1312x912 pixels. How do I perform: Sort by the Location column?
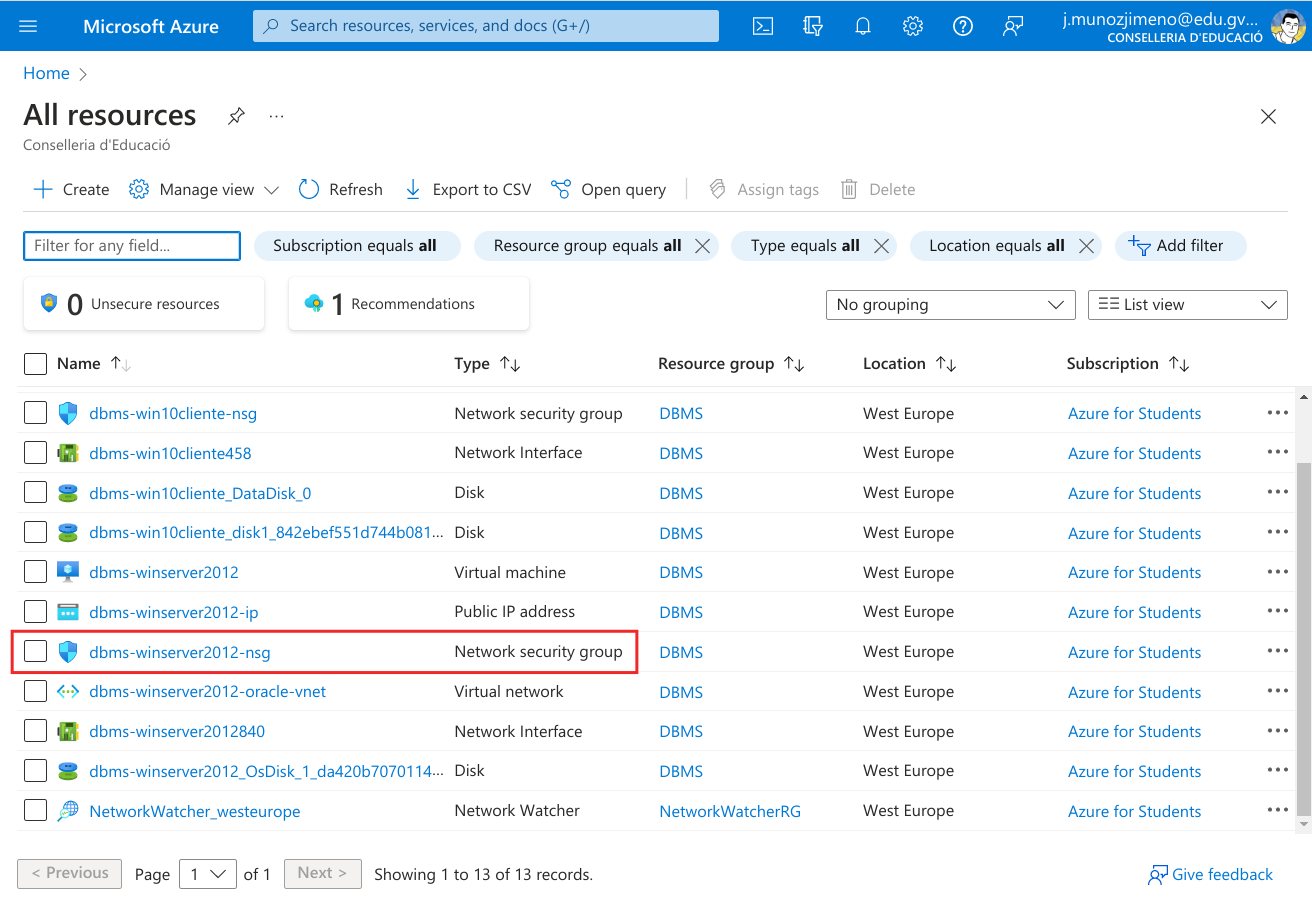(x=909, y=364)
